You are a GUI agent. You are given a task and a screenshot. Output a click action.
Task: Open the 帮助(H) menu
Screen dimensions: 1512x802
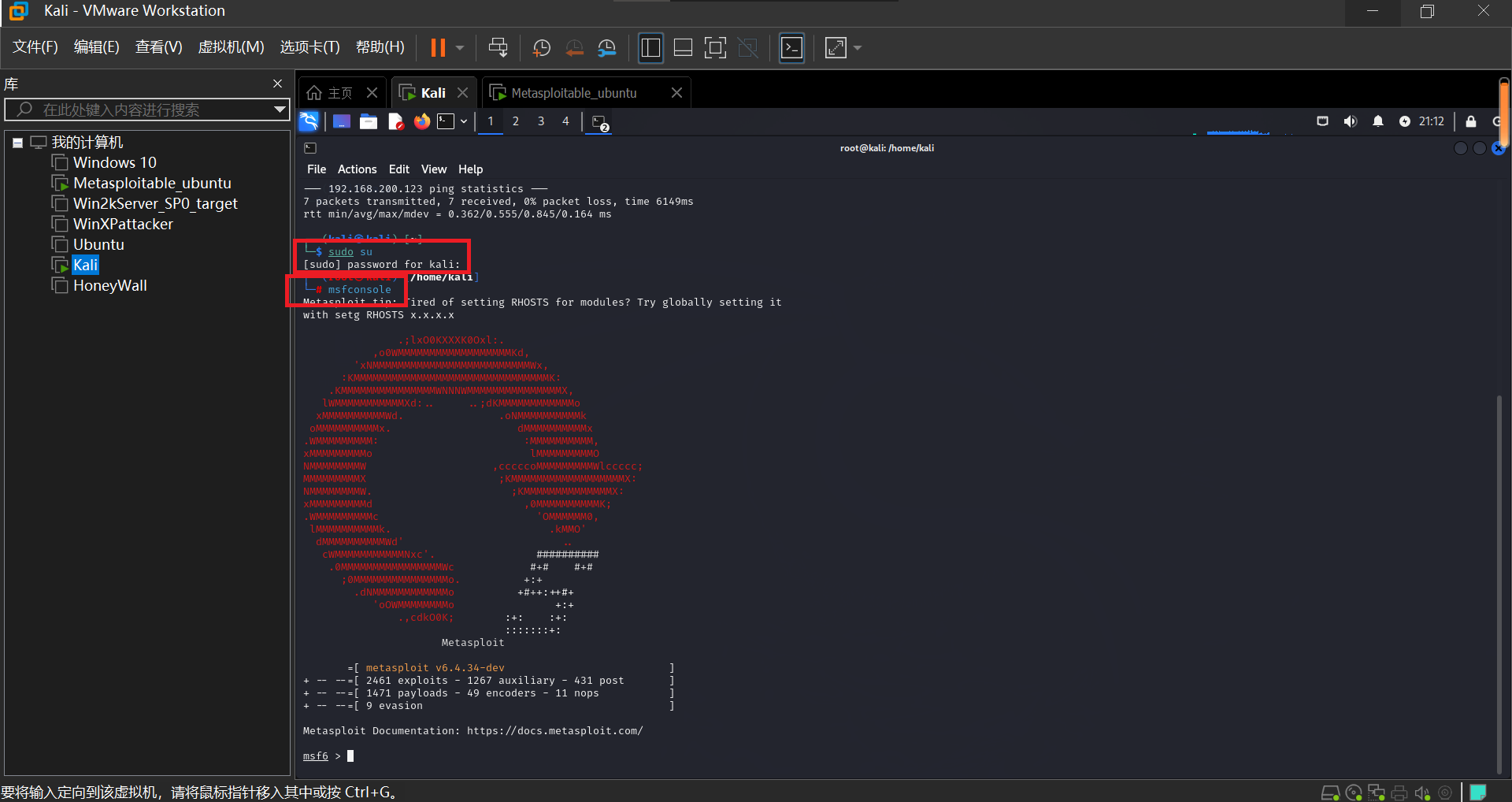[380, 47]
